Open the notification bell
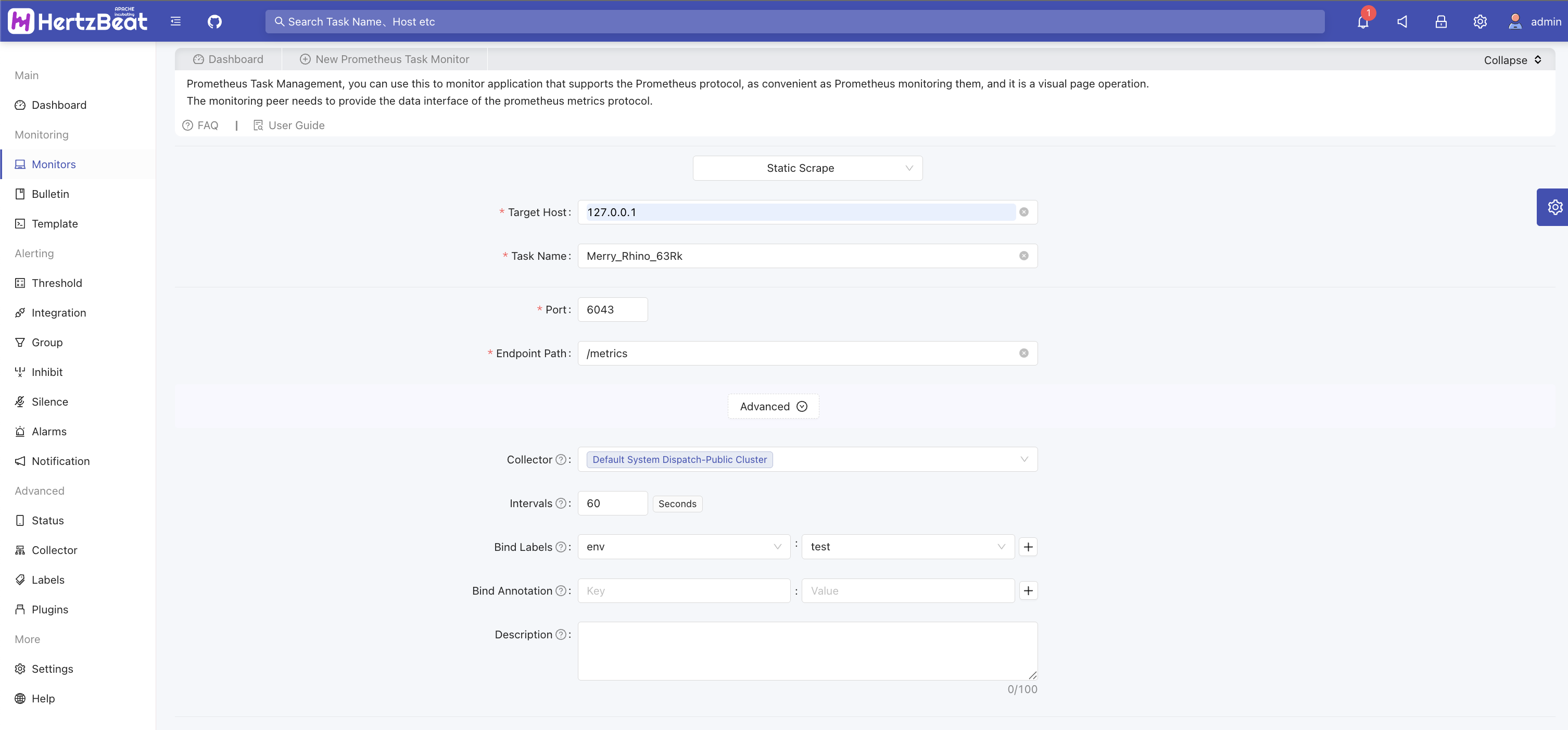 (x=1363, y=22)
